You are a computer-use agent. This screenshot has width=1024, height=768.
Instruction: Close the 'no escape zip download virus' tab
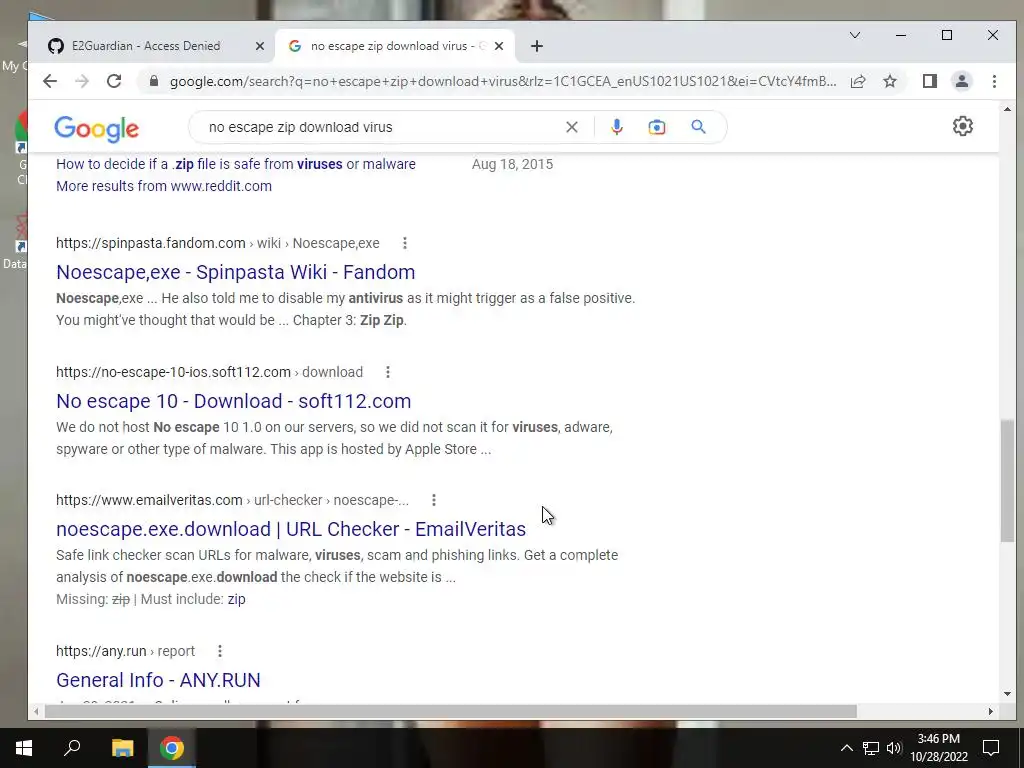[499, 46]
